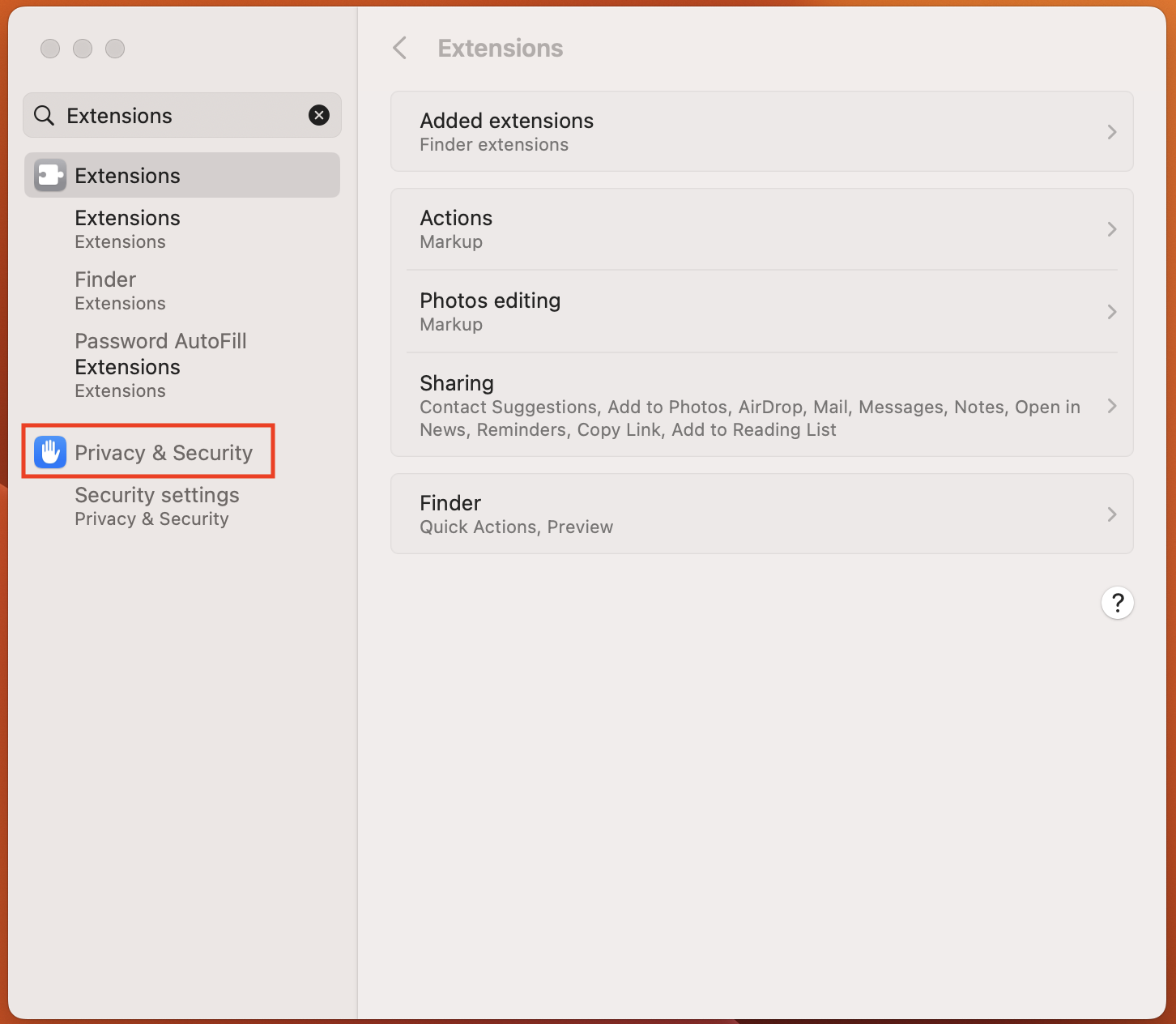Click the Extensions puzzle-piece icon in sidebar
This screenshot has width=1176, height=1024.
tap(49, 175)
